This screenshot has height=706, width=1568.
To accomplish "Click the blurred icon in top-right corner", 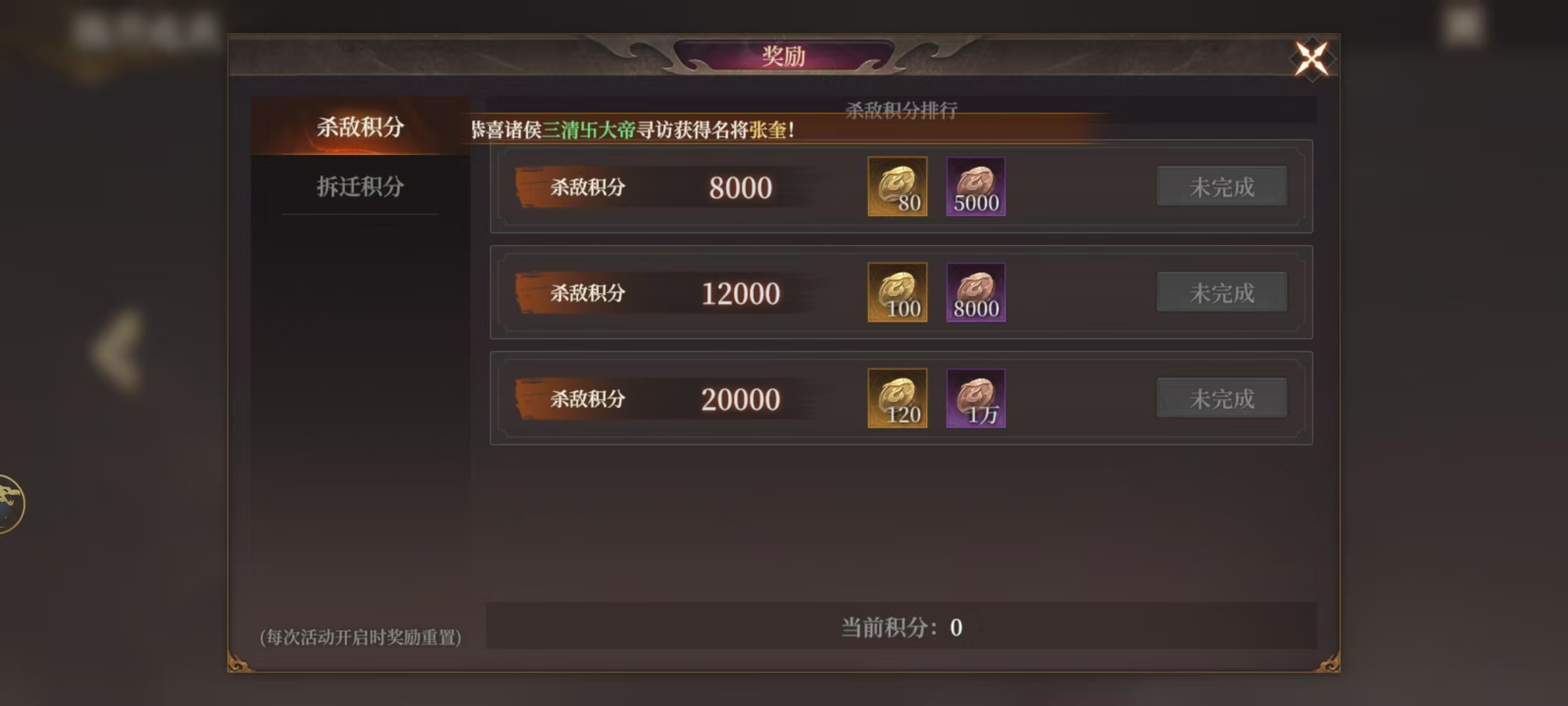I will (1462, 27).
